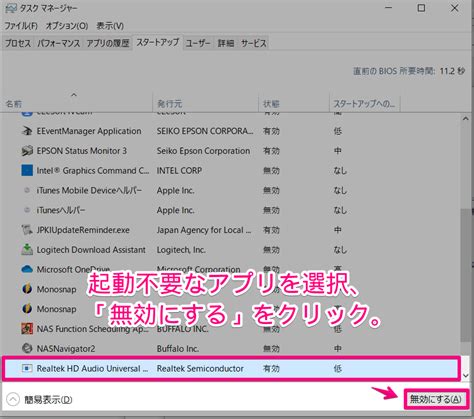Select iTunes Mobile Deviceヘルパー row name
Image resolution: width=474 pixels, height=419 pixels.
point(89,190)
